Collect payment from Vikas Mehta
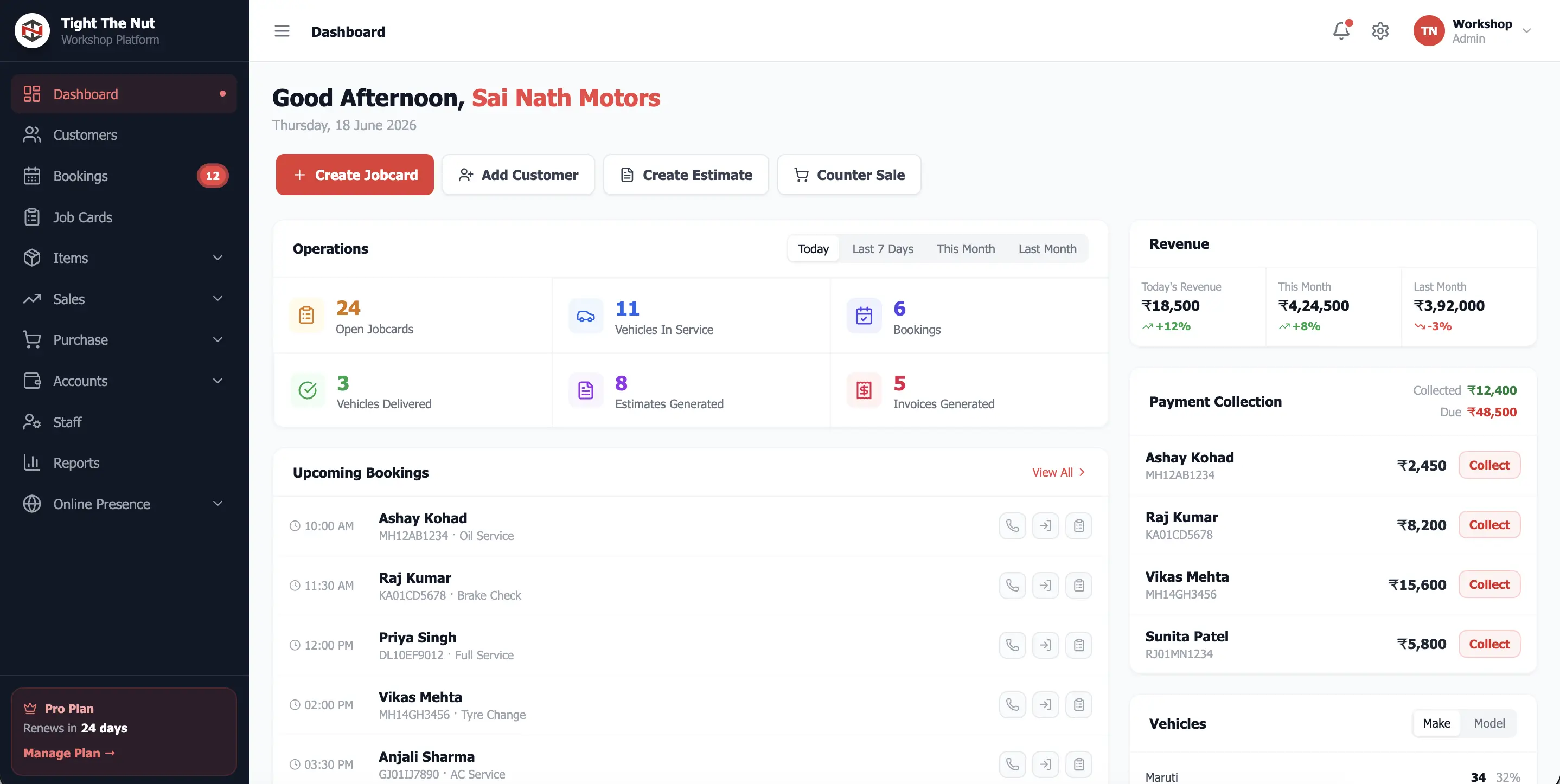The image size is (1560, 784). pos(1489,584)
